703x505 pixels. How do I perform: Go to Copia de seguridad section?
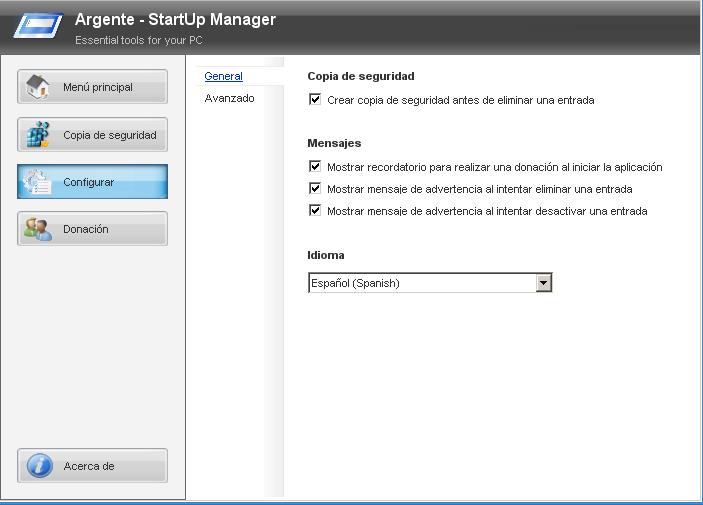coord(92,135)
